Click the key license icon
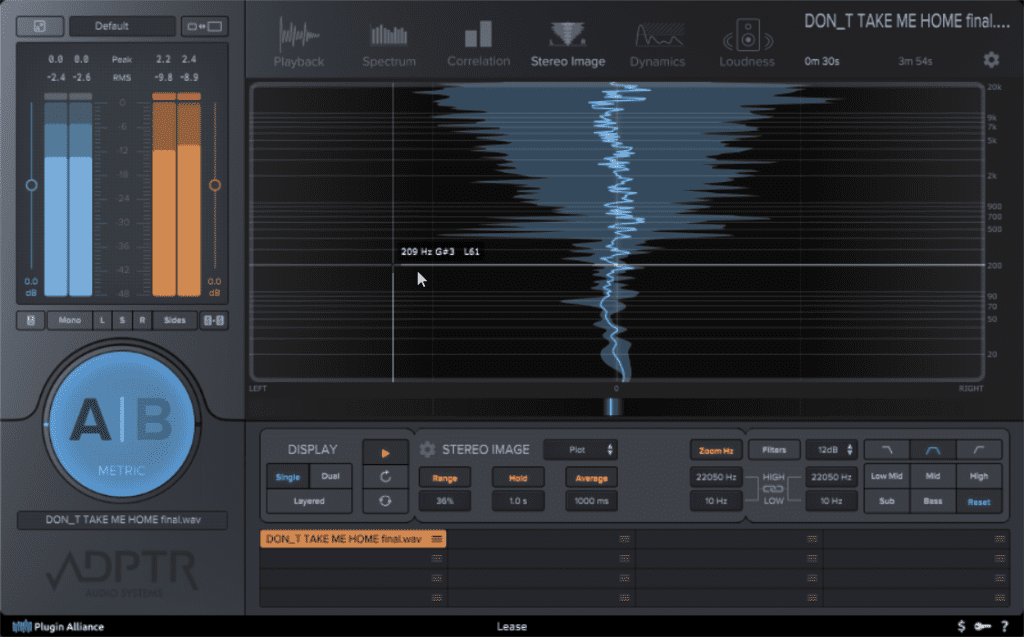Image resolution: width=1024 pixels, height=637 pixels. click(x=982, y=626)
